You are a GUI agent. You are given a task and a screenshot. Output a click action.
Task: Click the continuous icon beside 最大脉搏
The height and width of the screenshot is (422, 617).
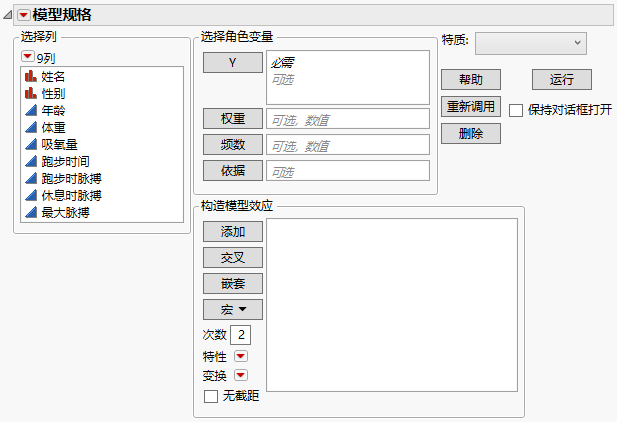(x=31, y=212)
